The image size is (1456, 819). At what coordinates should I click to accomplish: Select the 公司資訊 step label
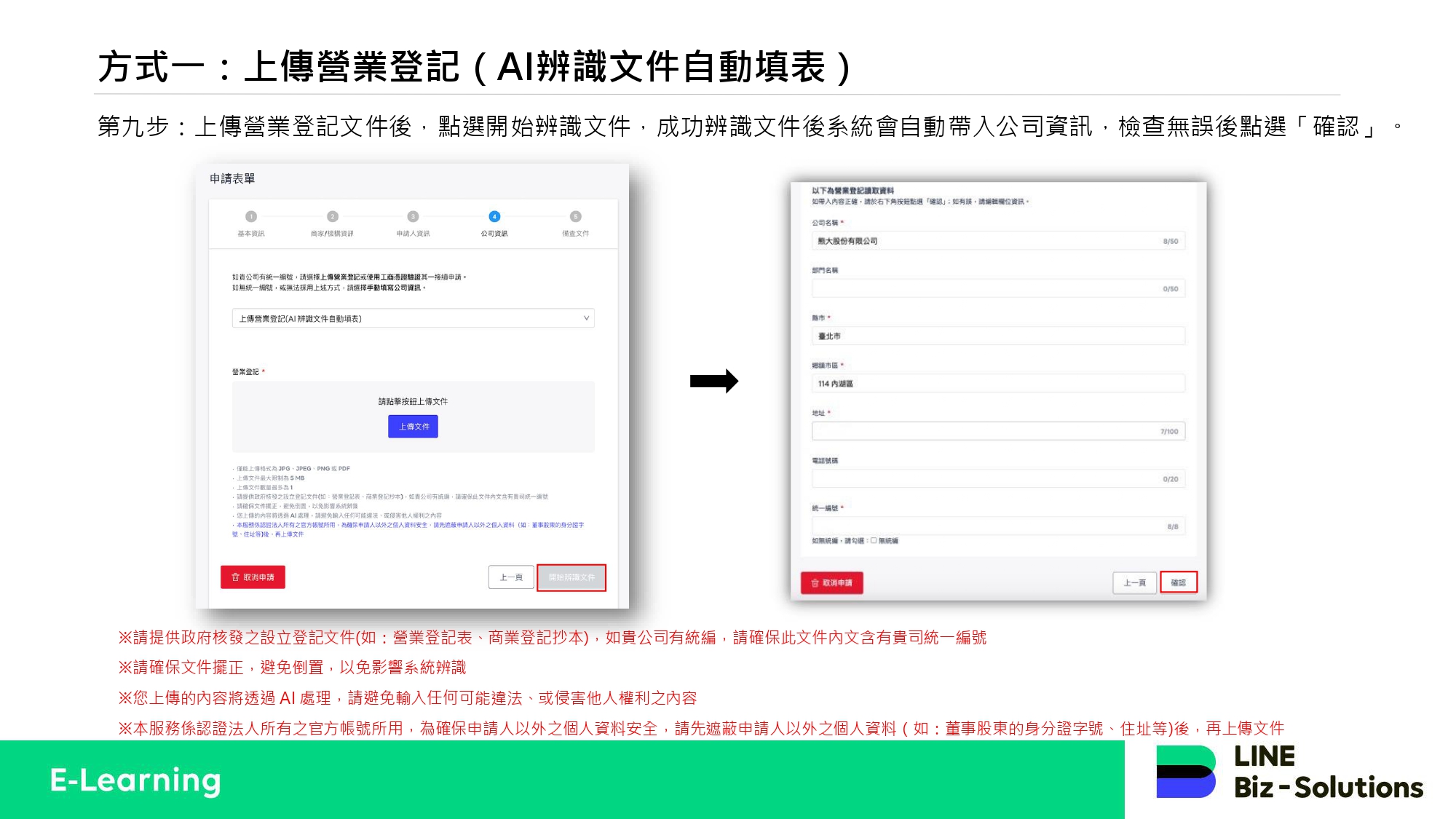[x=494, y=234]
